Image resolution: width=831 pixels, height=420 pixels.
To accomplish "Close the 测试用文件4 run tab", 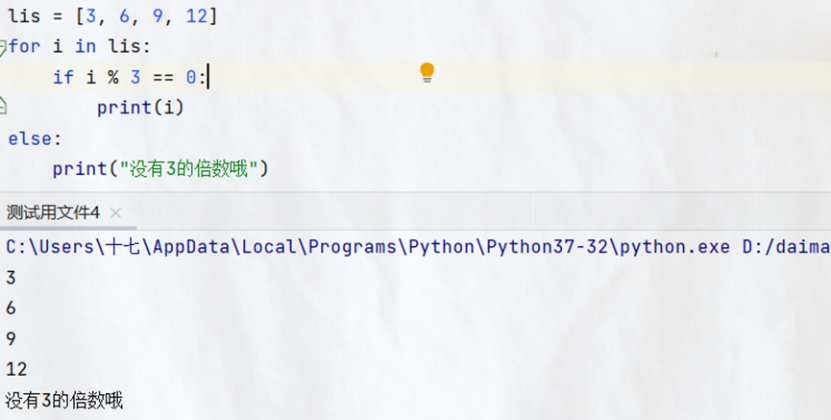I will 116,213.
